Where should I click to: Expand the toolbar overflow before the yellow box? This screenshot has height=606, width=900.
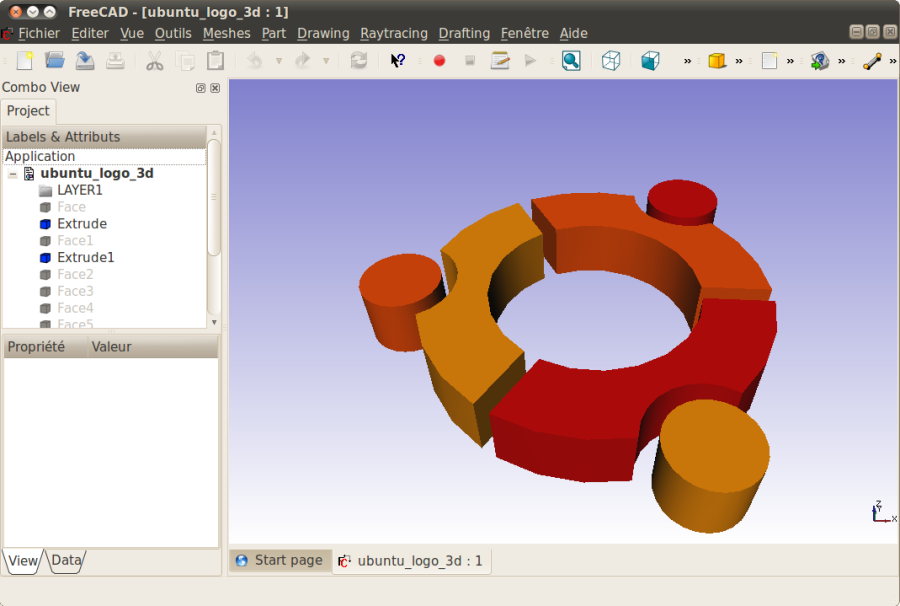pyautogui.click(x=688, y=61)
